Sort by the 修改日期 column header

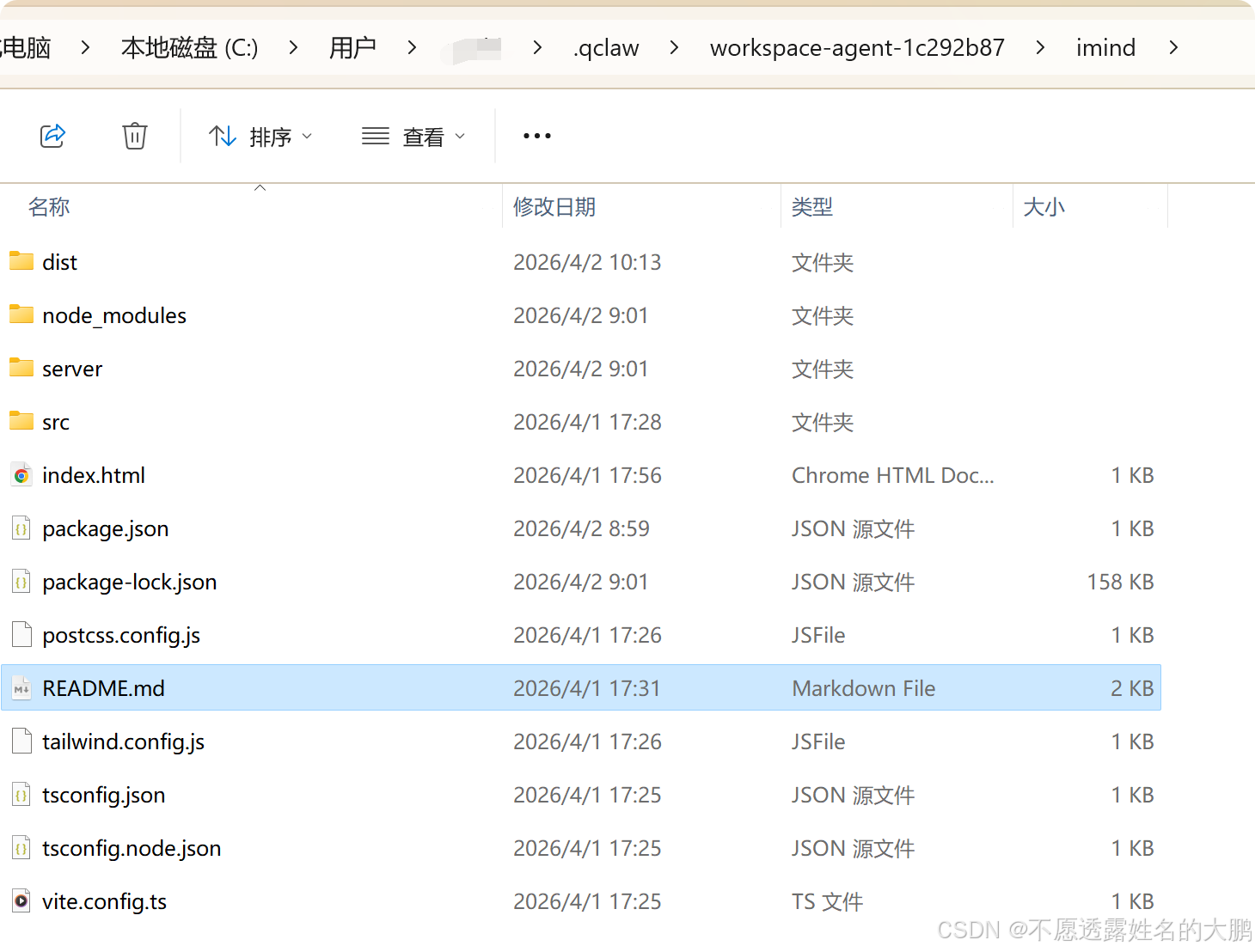pyautogui.click(x=554, y=207)
